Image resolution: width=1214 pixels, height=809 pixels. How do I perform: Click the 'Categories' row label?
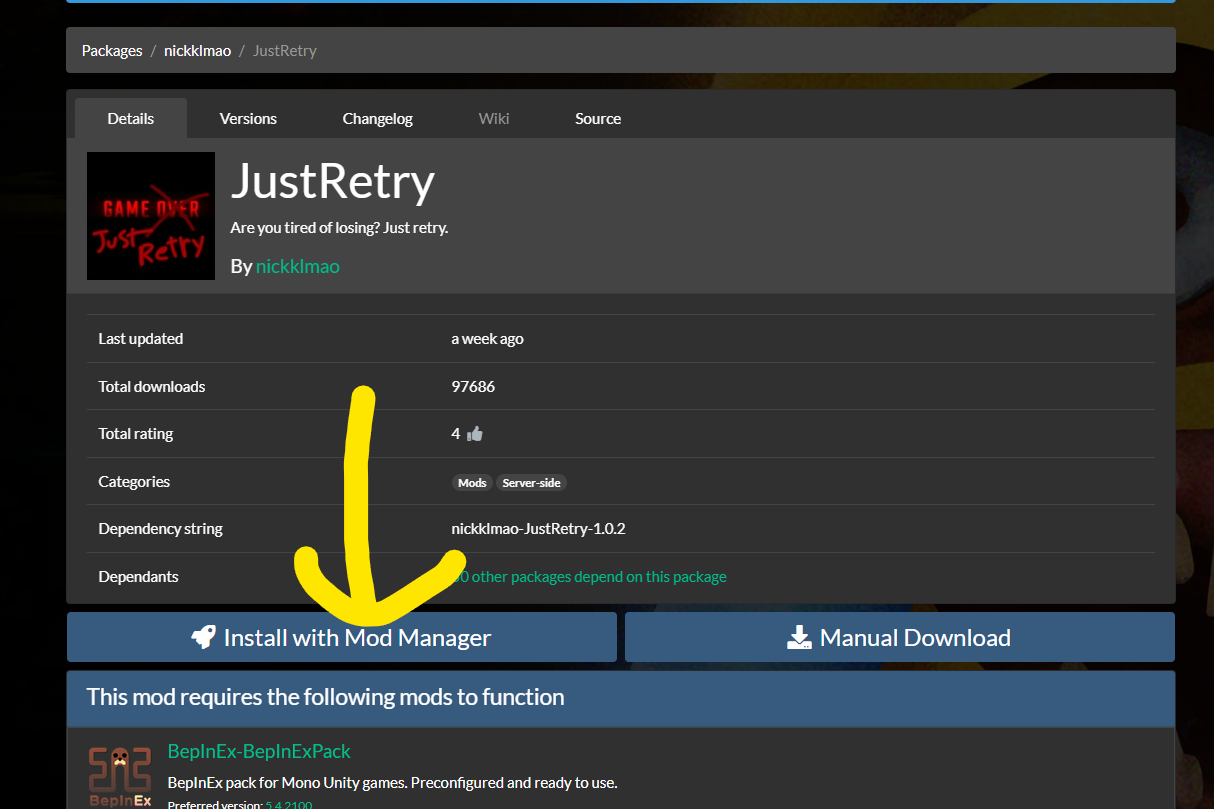[134, 481]
